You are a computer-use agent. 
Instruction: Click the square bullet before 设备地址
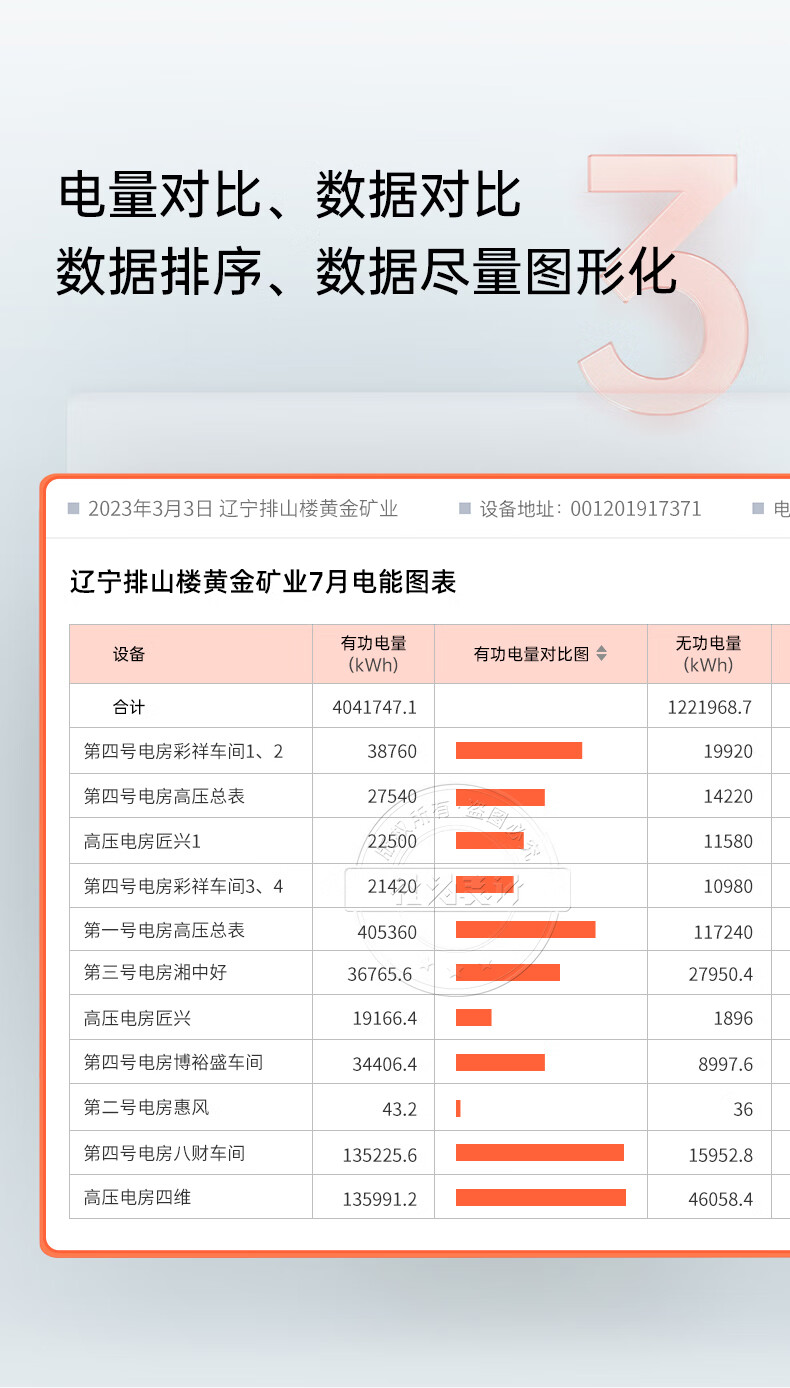464,508
